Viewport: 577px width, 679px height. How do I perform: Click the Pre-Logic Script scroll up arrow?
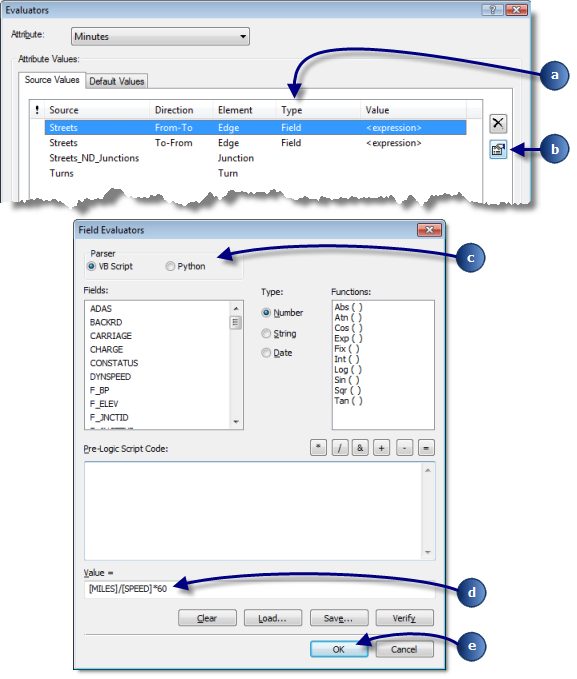tap(428, 470)
